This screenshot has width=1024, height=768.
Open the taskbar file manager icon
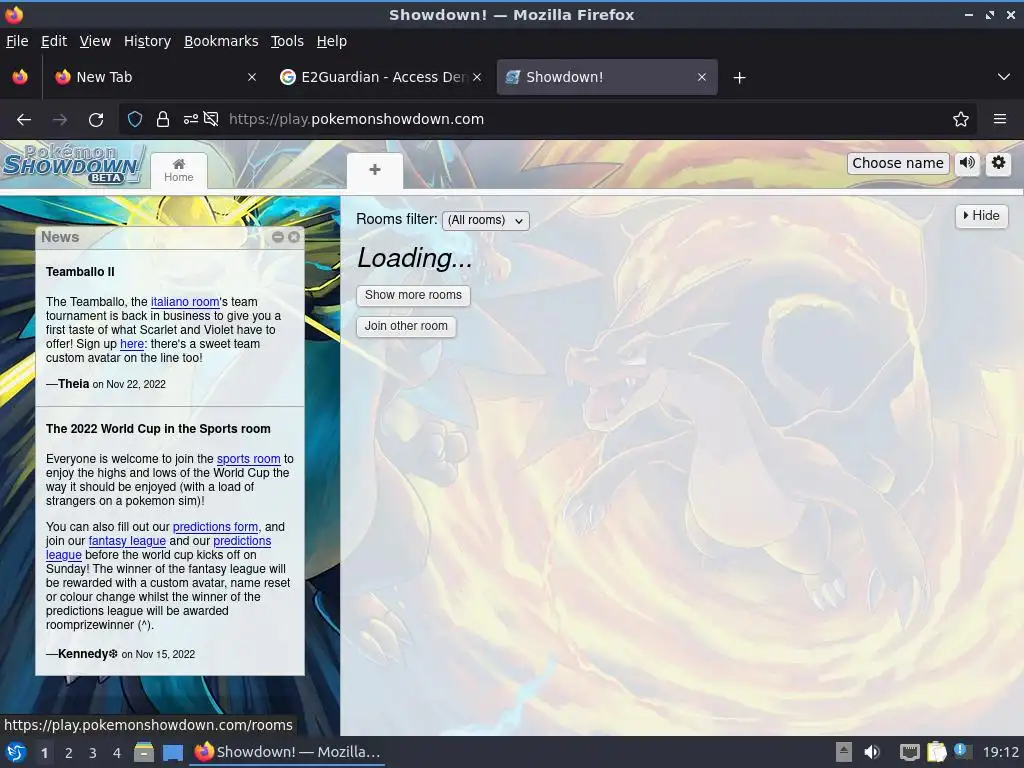coord(144,752)
